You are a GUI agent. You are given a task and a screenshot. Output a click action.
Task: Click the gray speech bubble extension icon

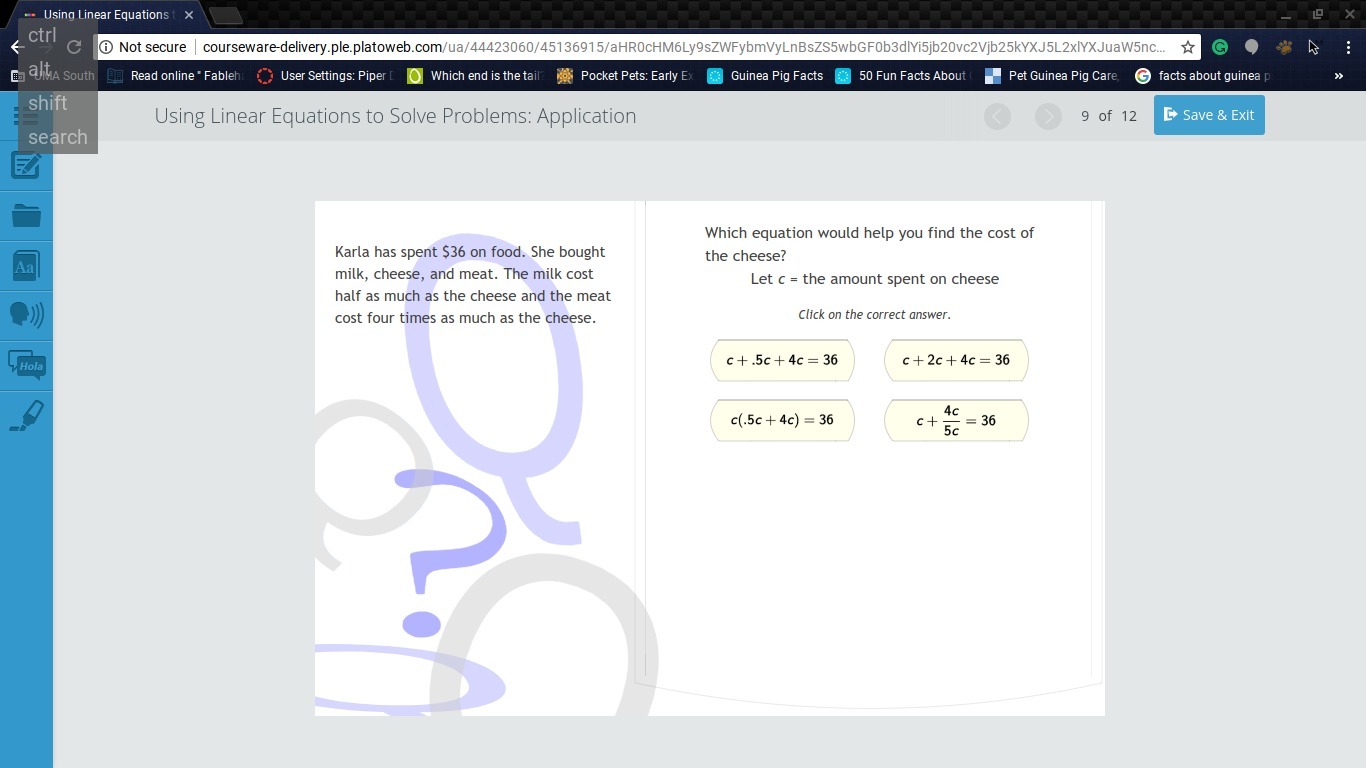1251,47
